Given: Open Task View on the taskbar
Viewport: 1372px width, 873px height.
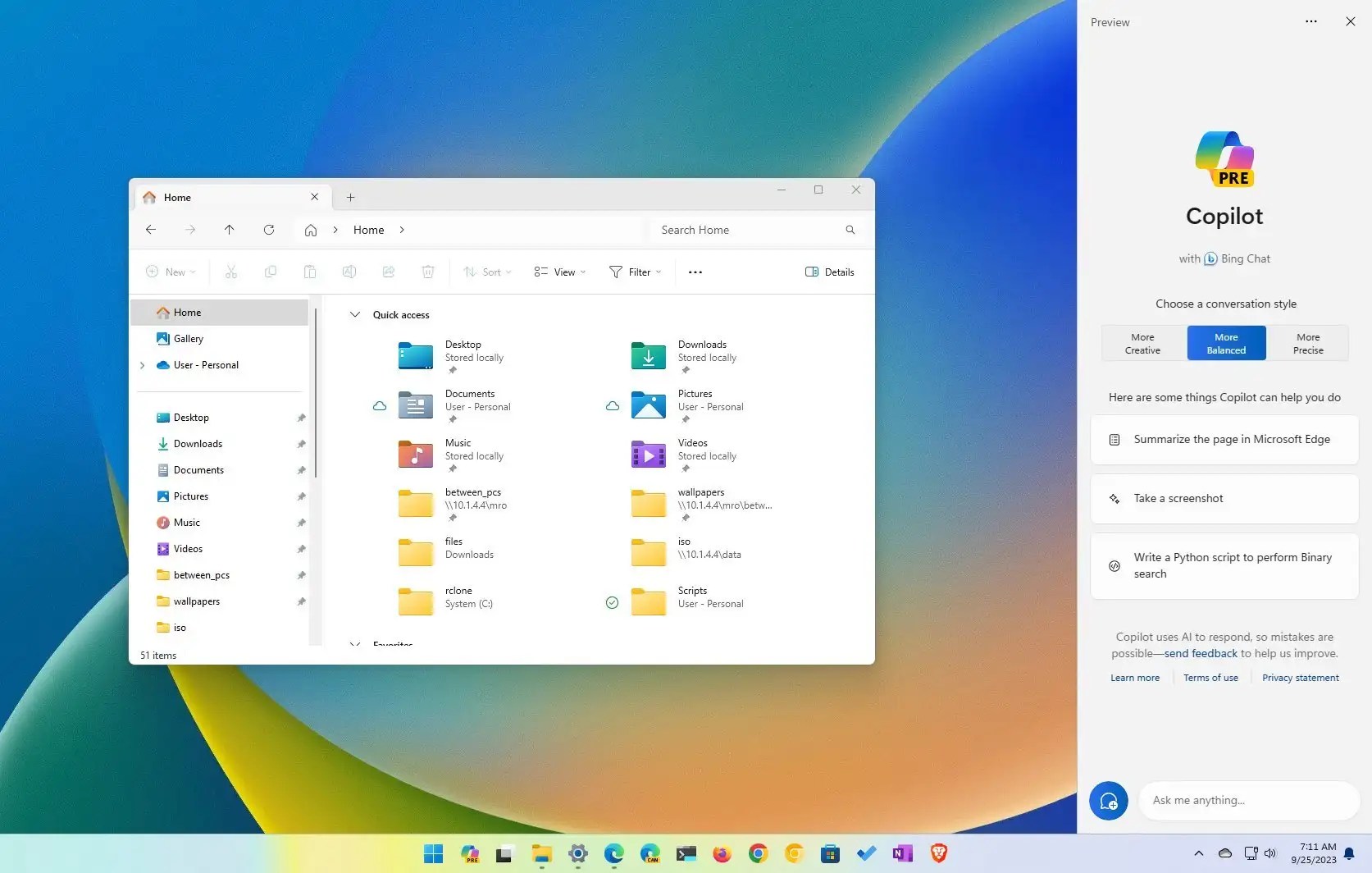Looking at the screenshot, I should [x=504, y=854].
